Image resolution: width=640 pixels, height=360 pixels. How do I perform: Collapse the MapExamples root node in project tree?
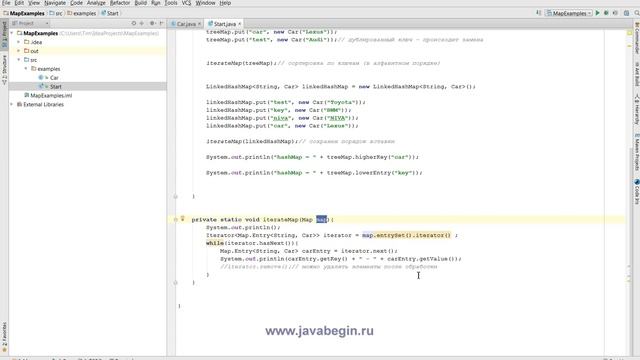tap(12, 33)
